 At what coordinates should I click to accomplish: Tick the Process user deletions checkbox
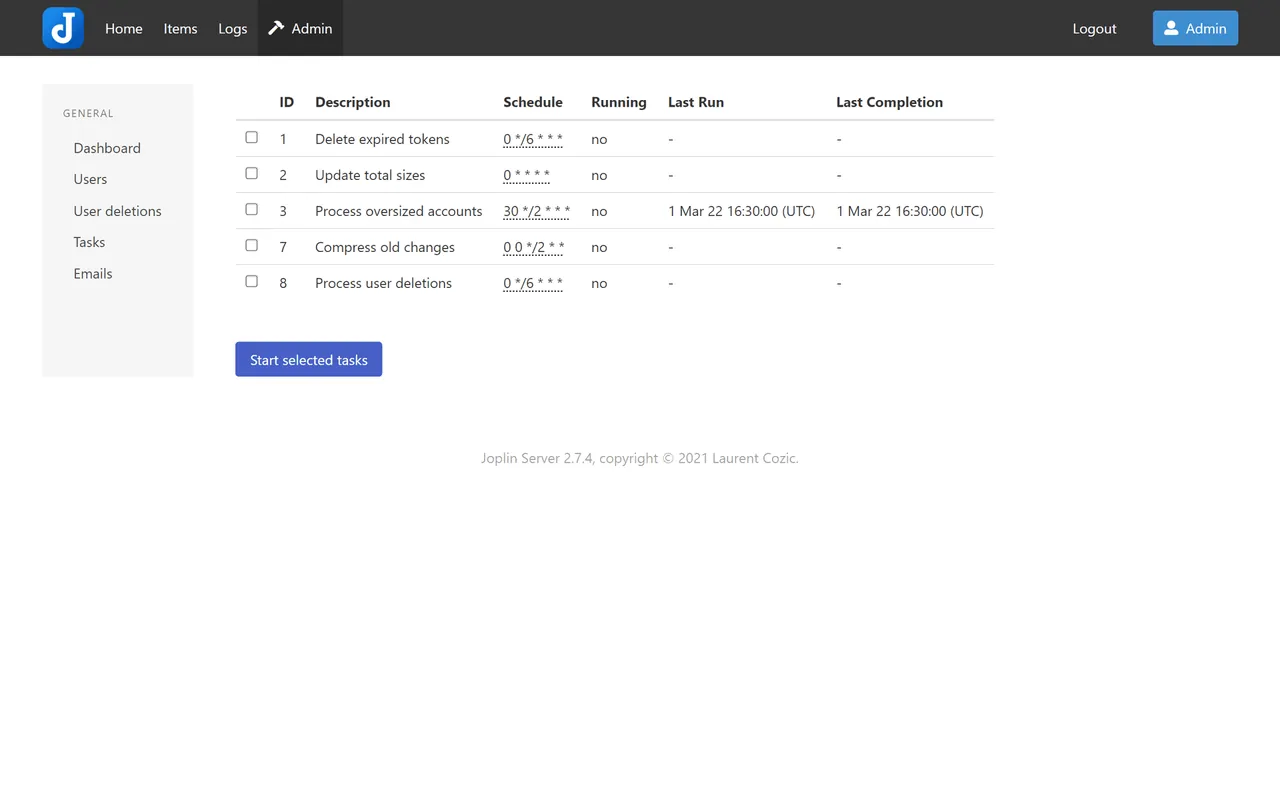[x=252, y=282]
